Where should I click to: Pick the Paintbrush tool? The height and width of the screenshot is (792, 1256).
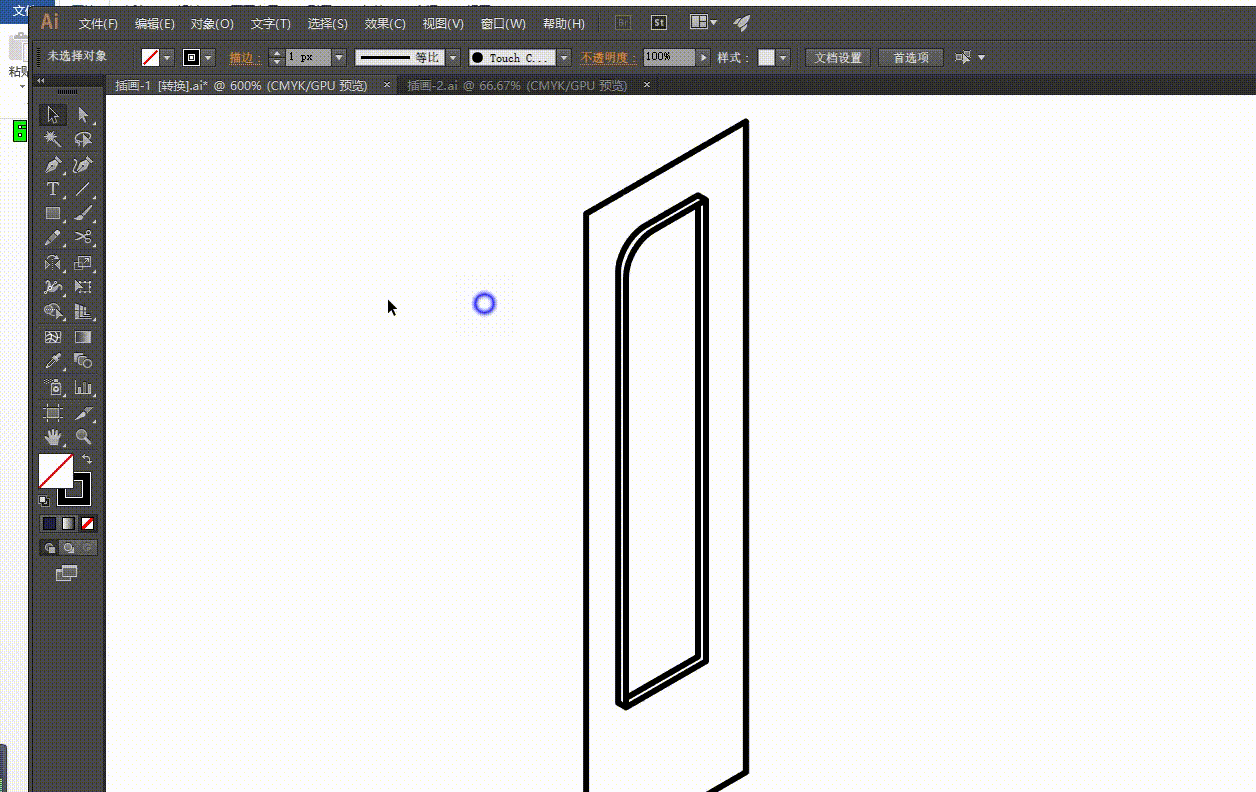(x=83, y=213)
